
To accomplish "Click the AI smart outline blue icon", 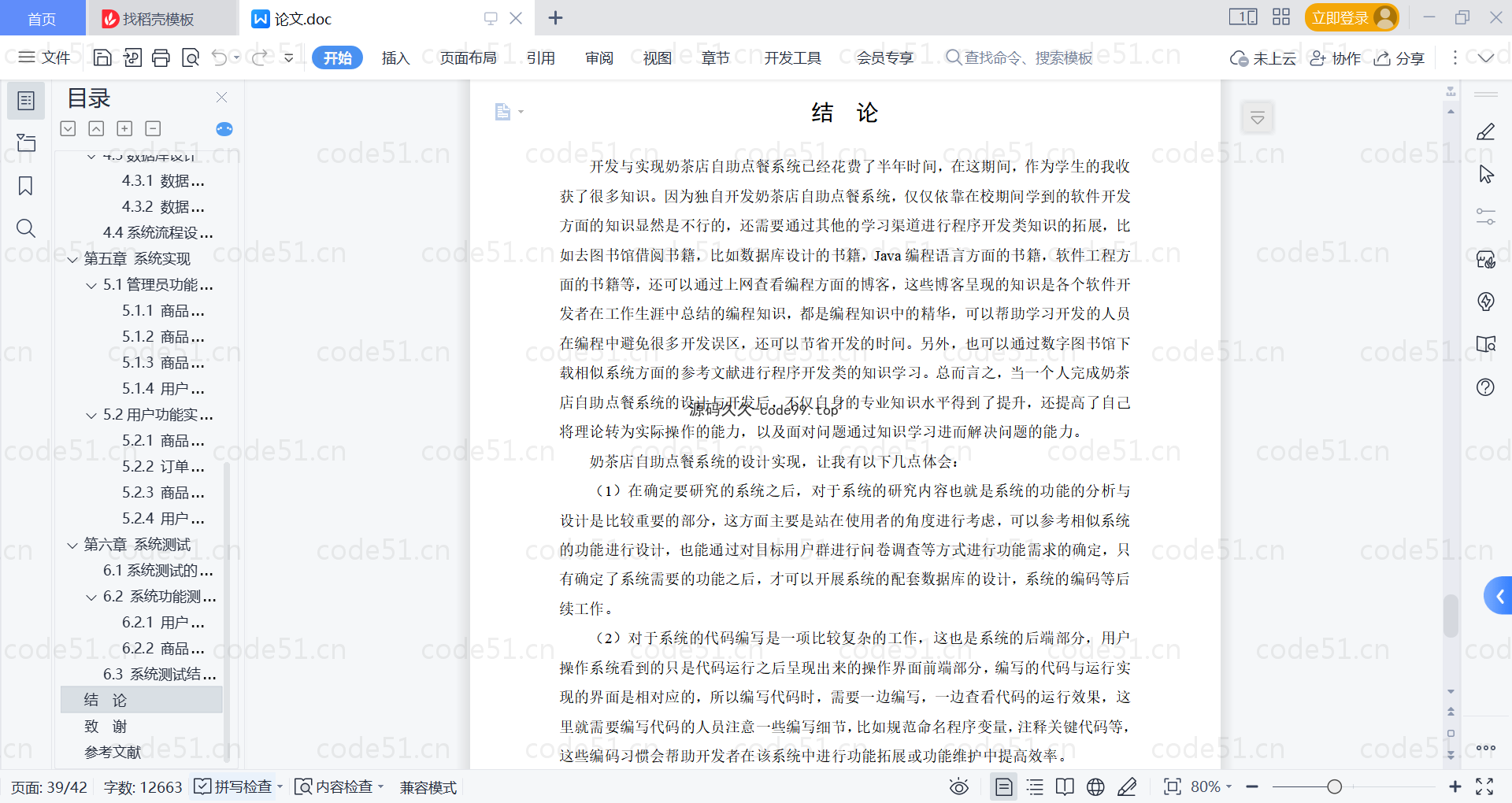I will pos(224,129).
